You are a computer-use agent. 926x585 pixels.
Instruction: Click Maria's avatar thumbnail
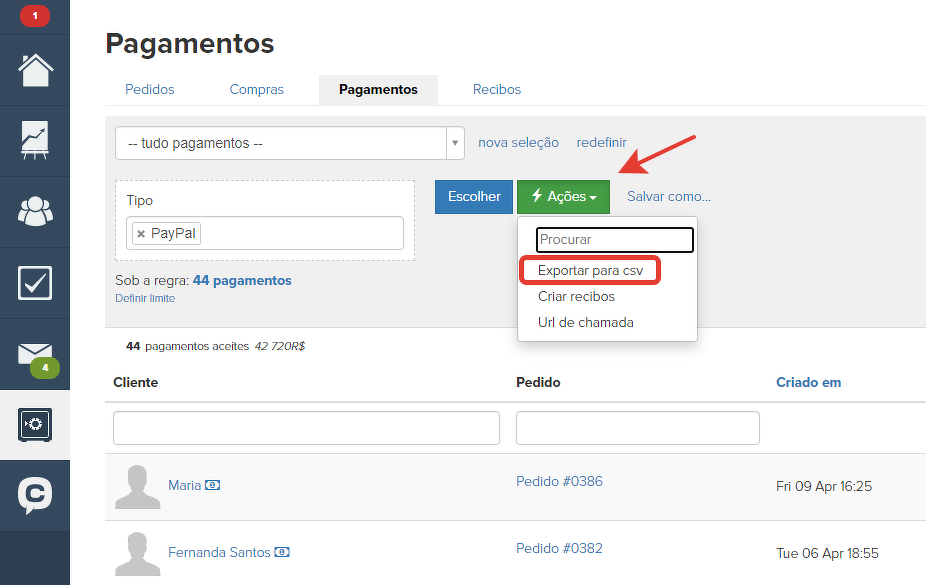tap(137, 486)
